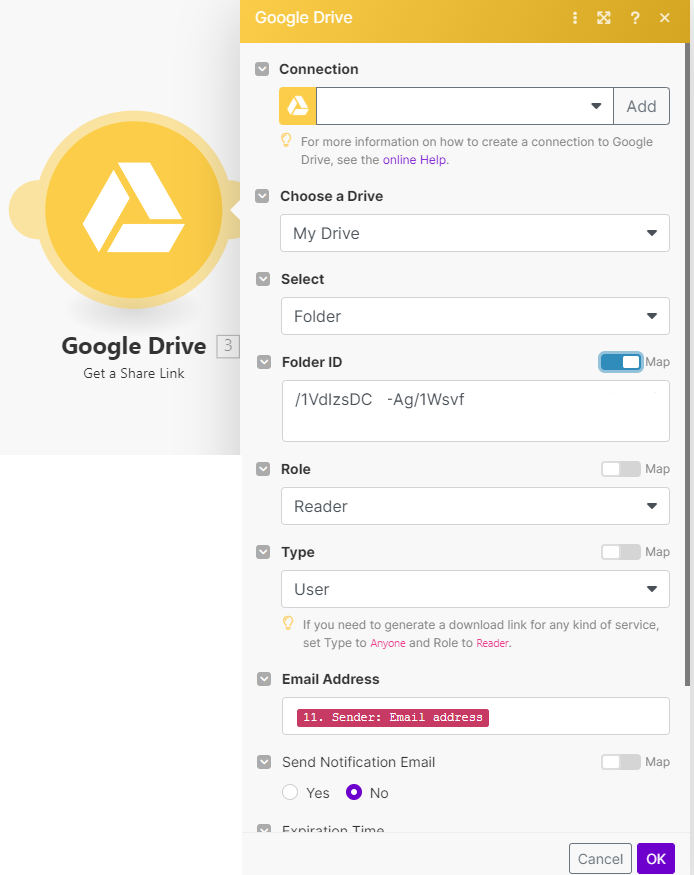694x875 pixels.
Task: Close the Google Drive settings panel
Action: point(664,18)
